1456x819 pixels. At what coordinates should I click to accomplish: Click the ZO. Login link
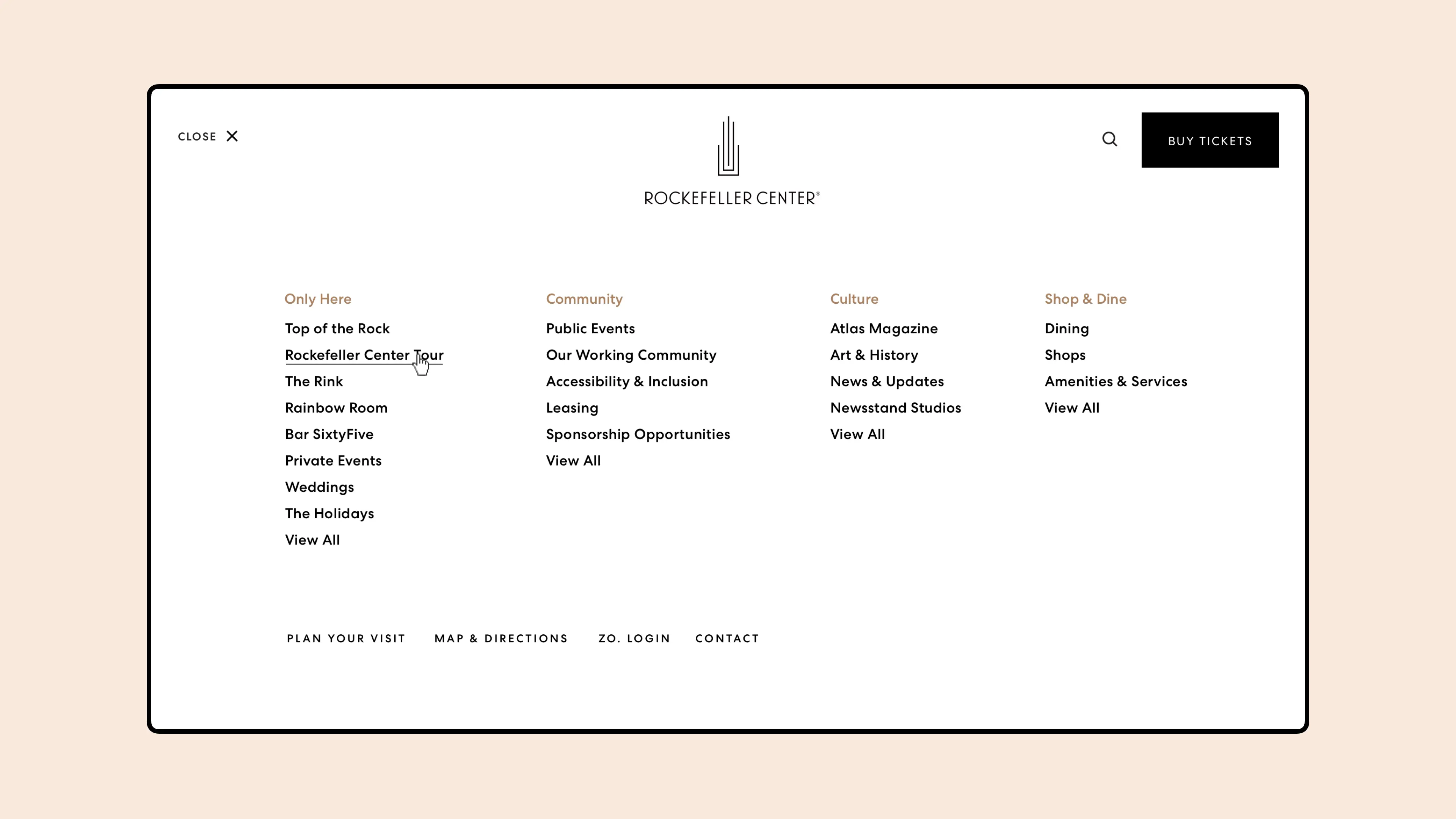(x=634, y=638)
